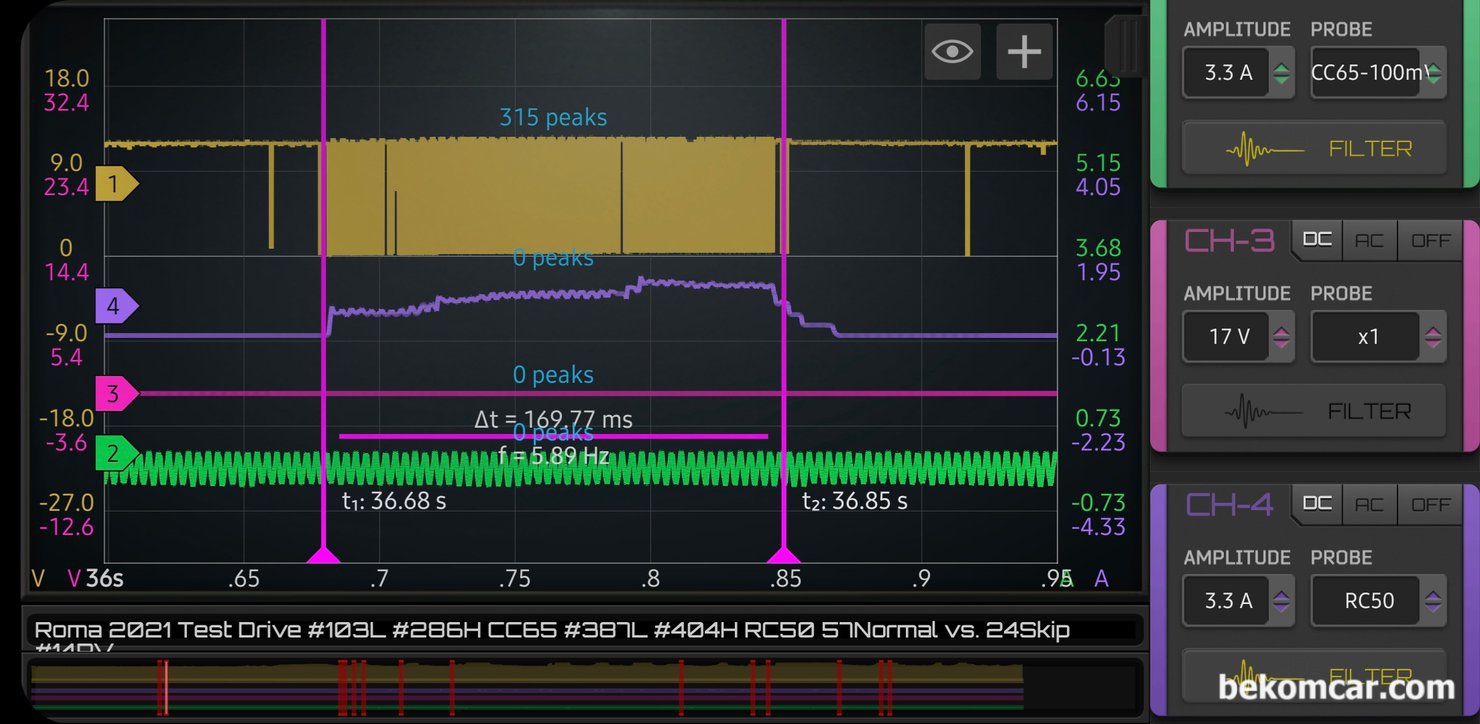Select channel 4 purple marker
The width and height of the screenshot is (1480, 724).
pyautogui.click(x=115, y=306)
